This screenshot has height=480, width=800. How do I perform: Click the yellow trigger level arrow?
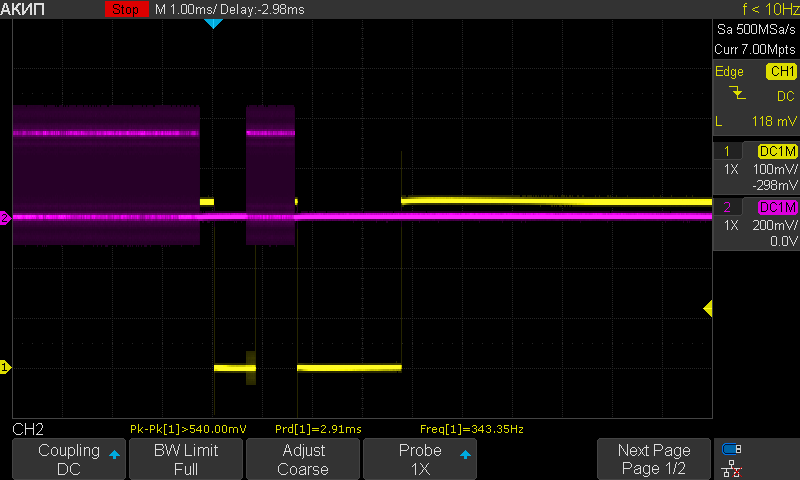click(708, 309)
